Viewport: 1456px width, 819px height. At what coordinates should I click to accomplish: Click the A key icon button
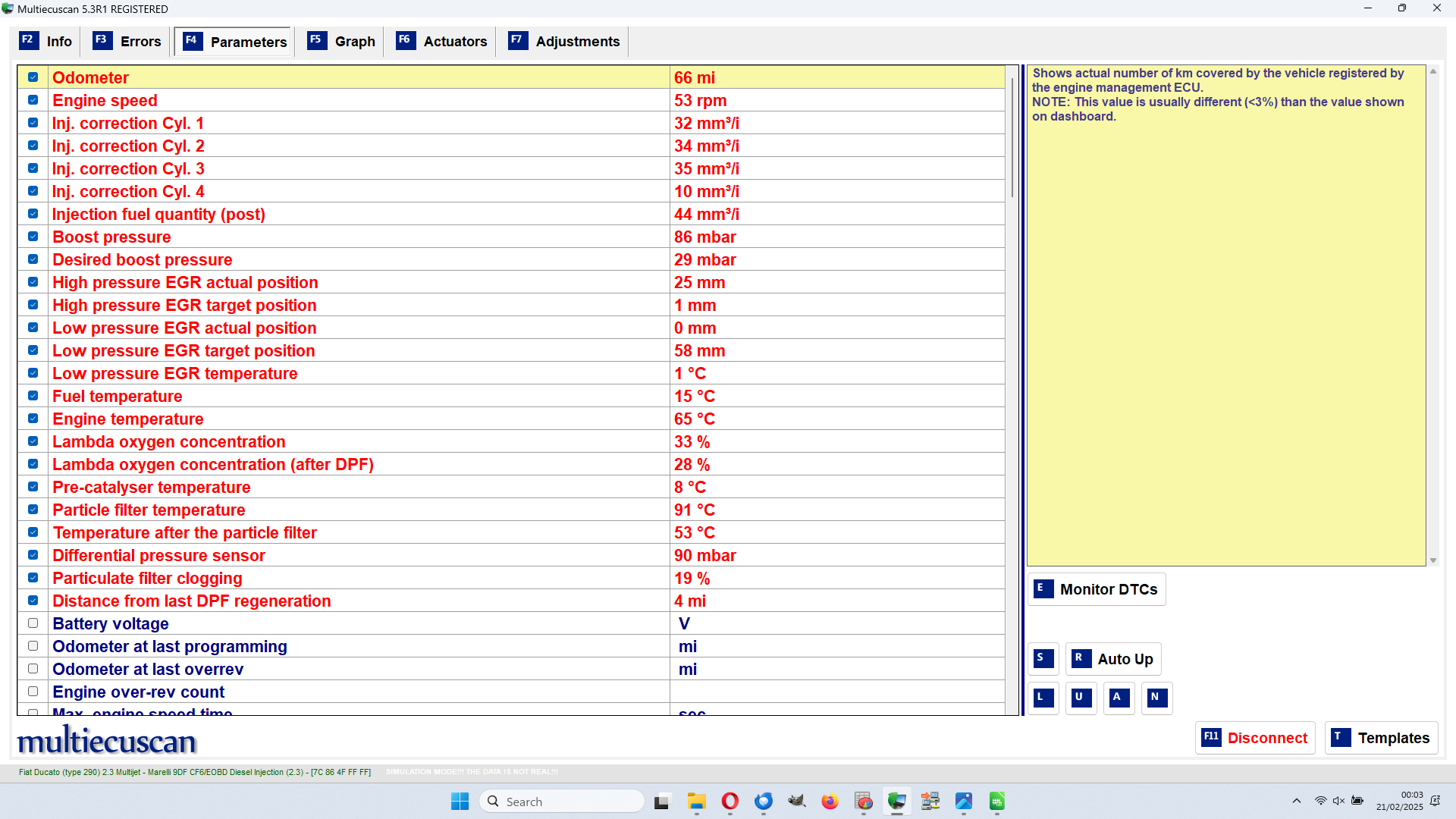[1119, 698]
